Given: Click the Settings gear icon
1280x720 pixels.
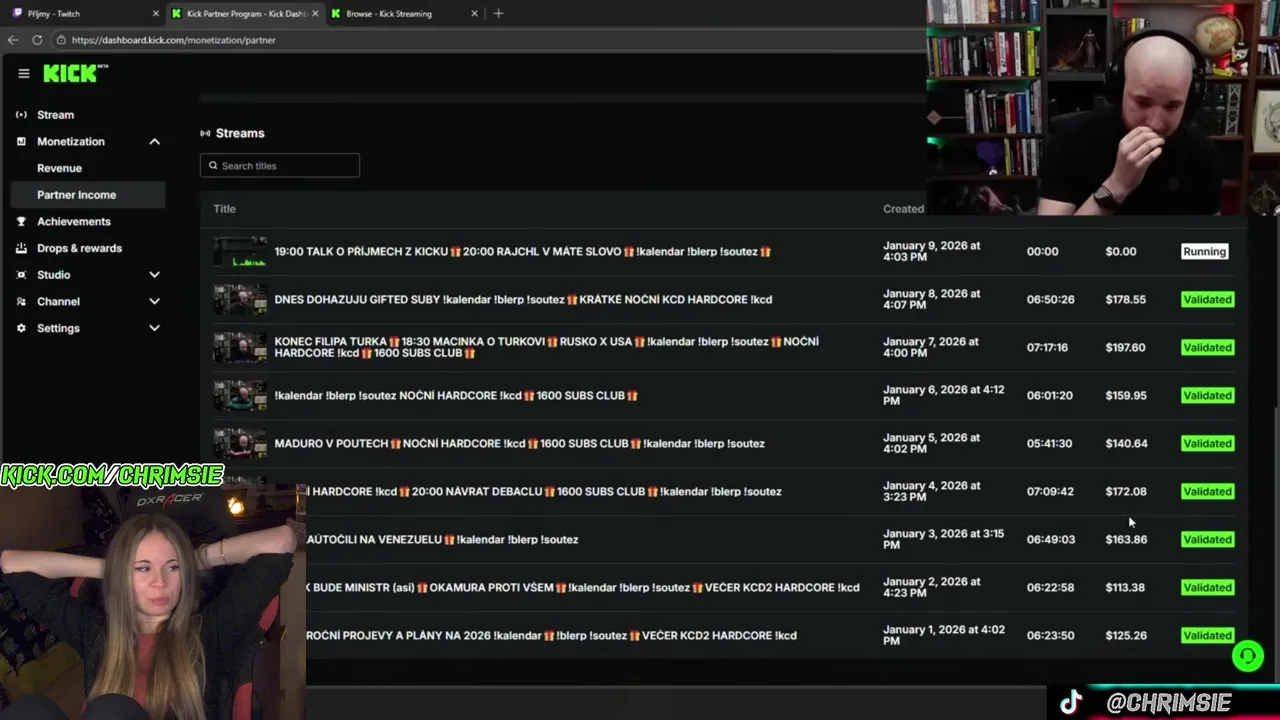Looking at the screenshot, I should (21, 328).
